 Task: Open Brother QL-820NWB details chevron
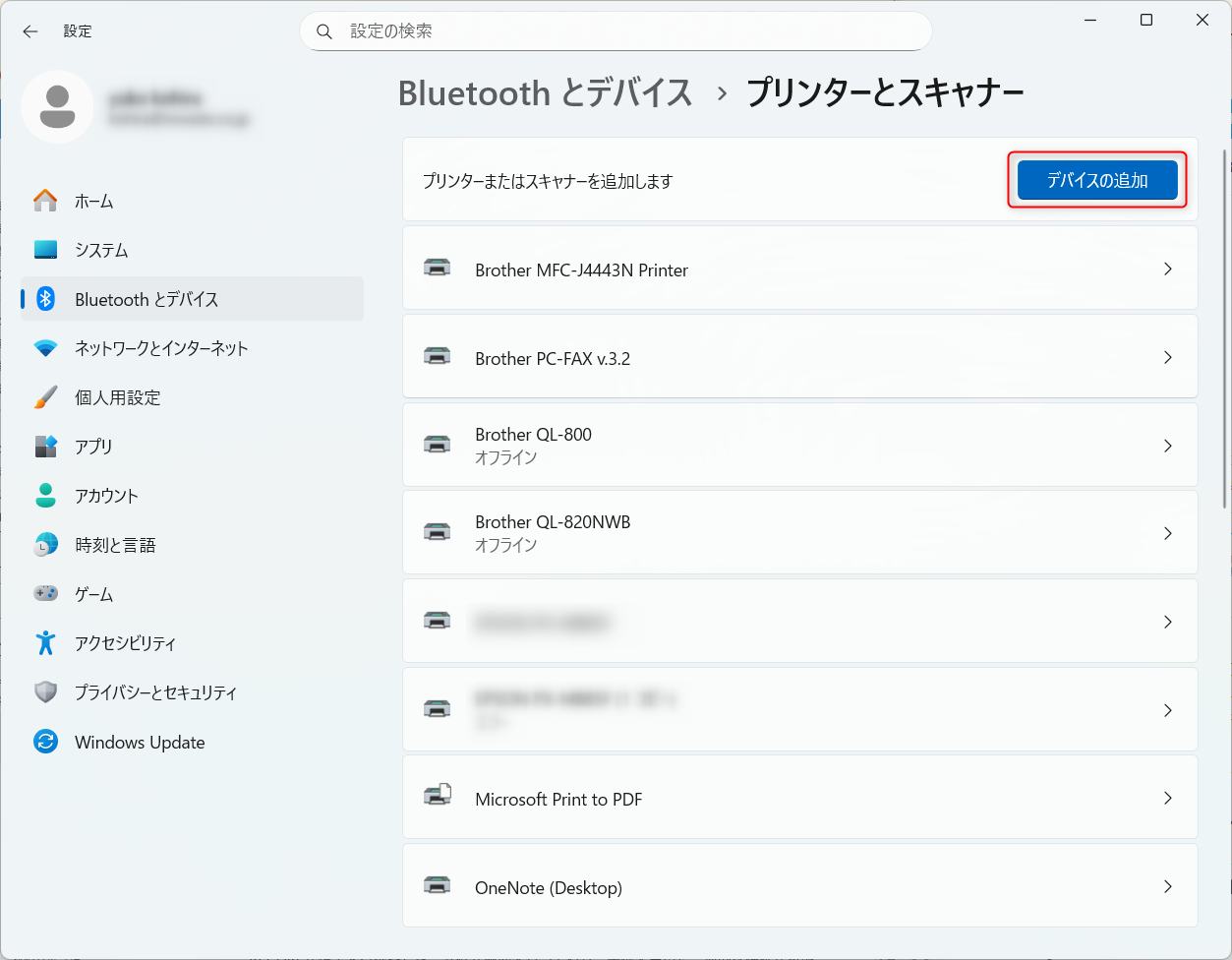coord(1168,533)
